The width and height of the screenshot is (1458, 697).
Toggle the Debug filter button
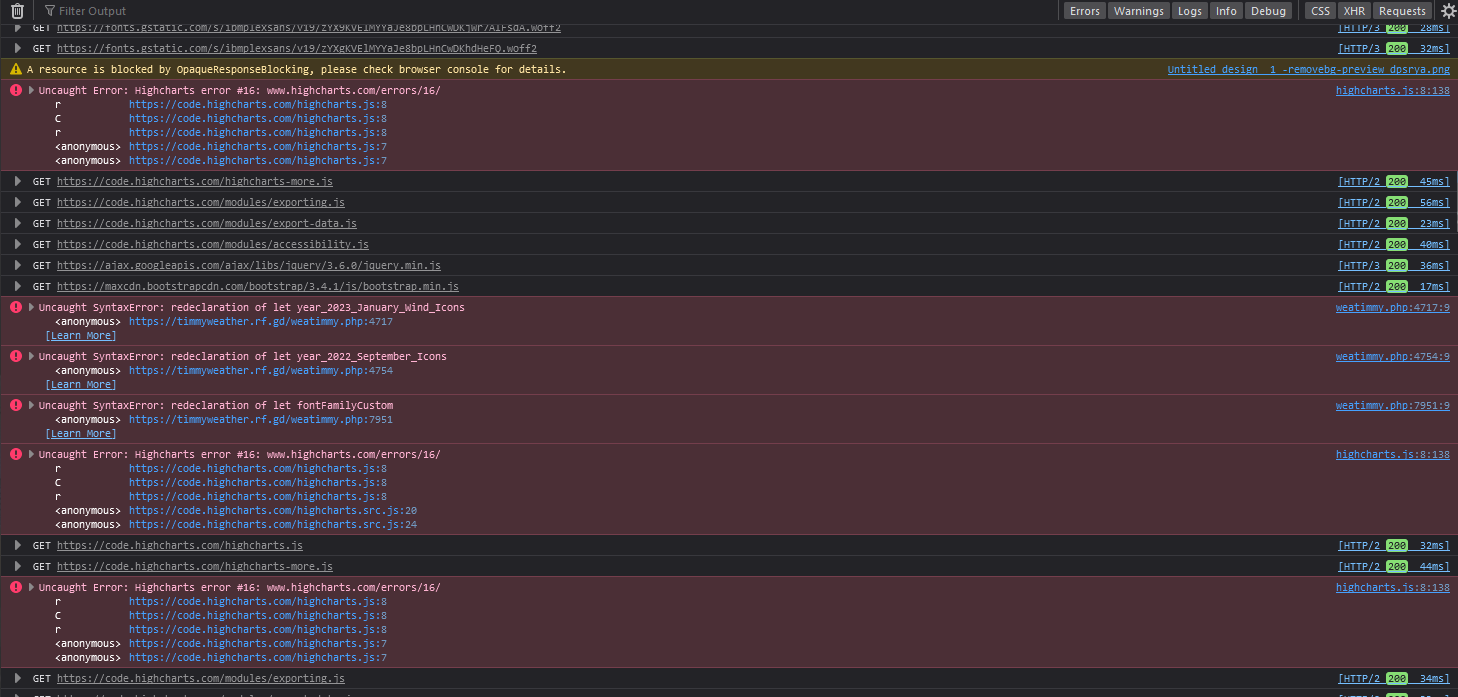1268,11
